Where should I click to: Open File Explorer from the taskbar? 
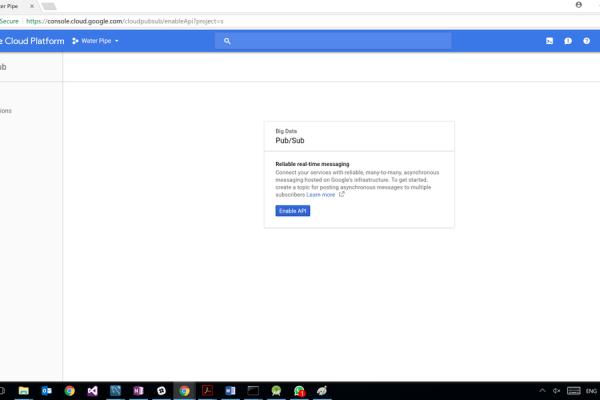pyautogui.click(x=24, y=391)
